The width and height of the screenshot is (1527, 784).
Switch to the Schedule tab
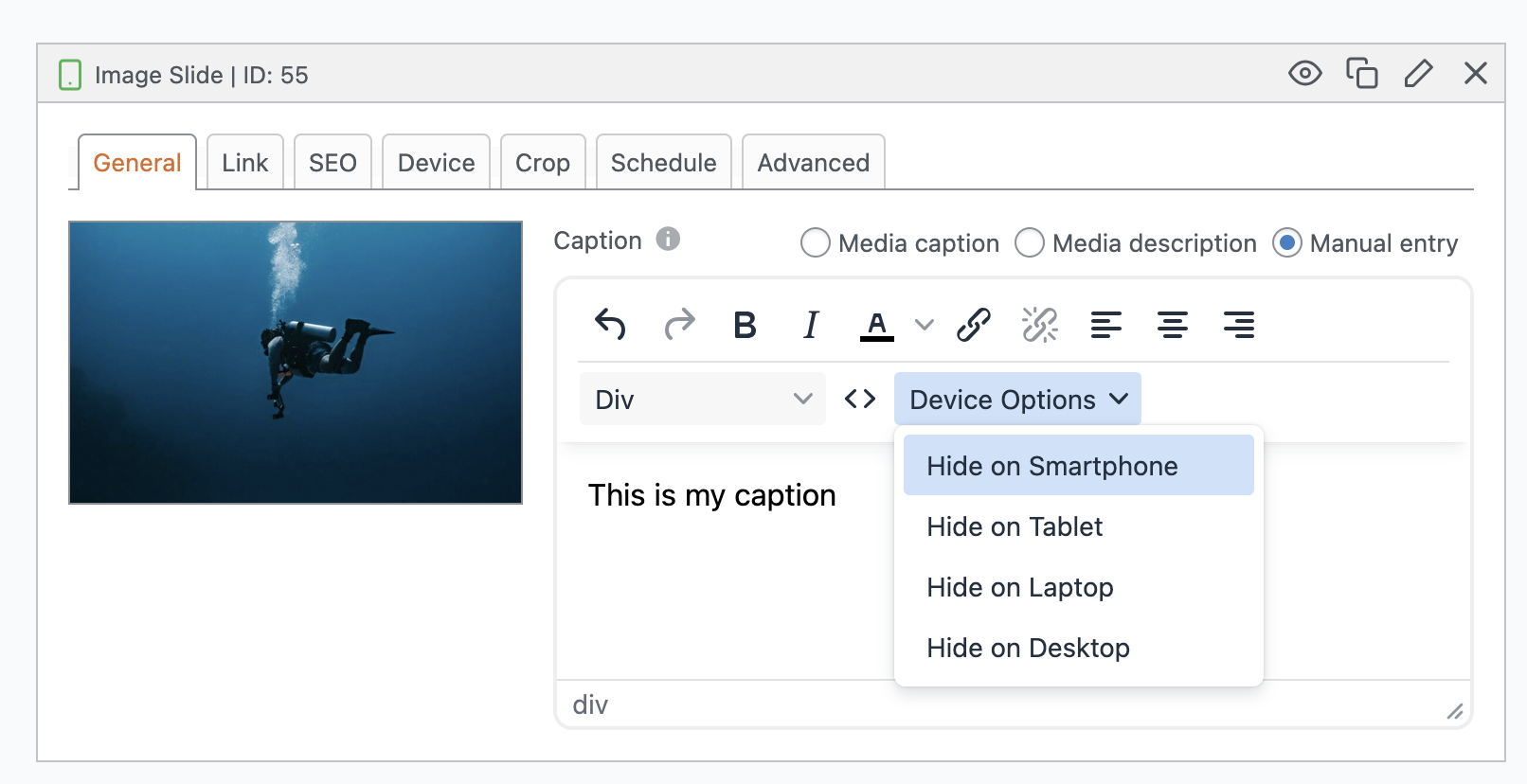pyautogui.click(x=663, y=163)
